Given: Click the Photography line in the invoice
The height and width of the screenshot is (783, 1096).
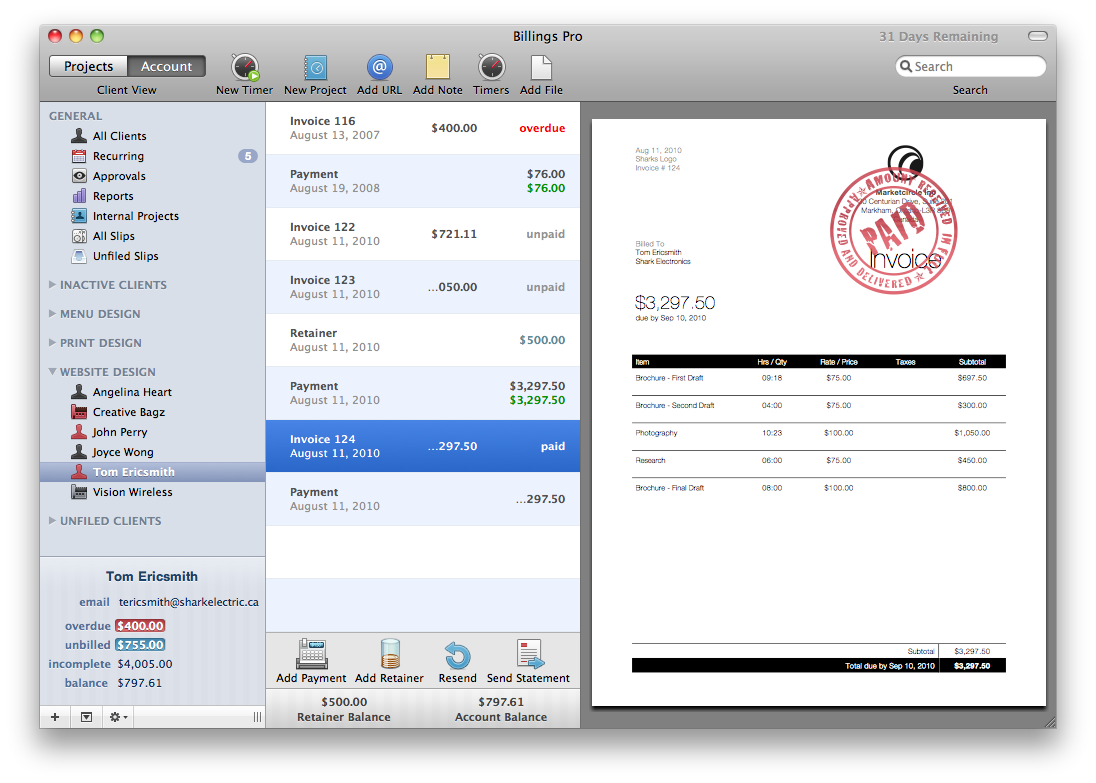Looking at the screenshot, I should click(x=819, y=433).
